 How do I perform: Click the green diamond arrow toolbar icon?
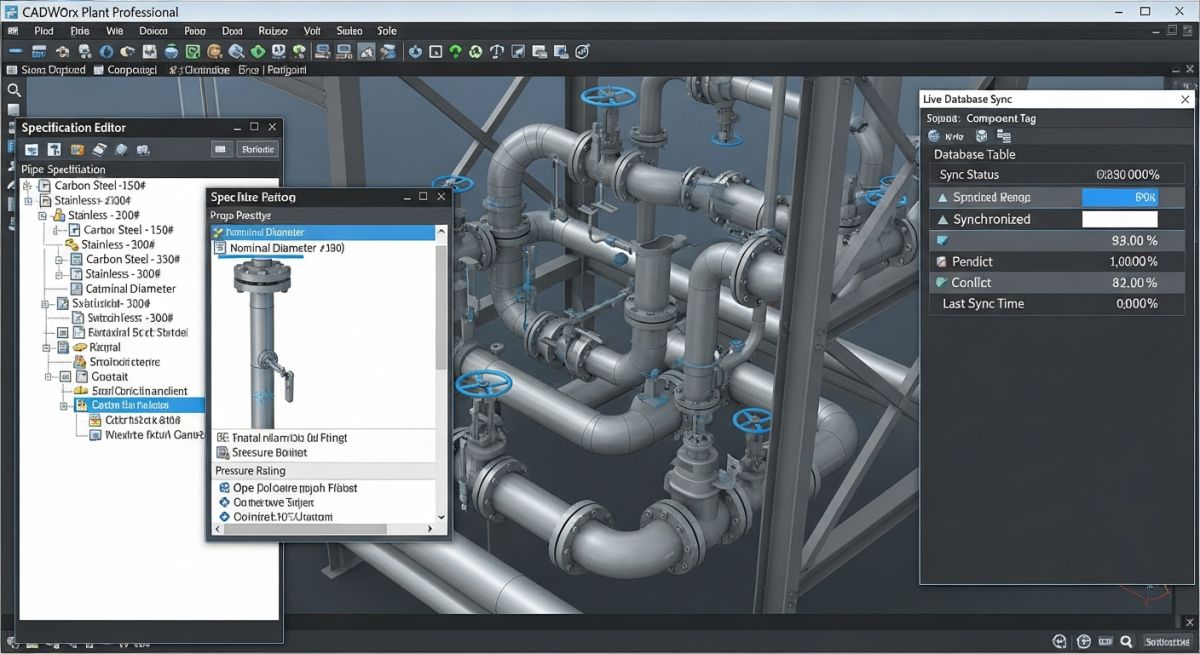(x=258, y=51)
